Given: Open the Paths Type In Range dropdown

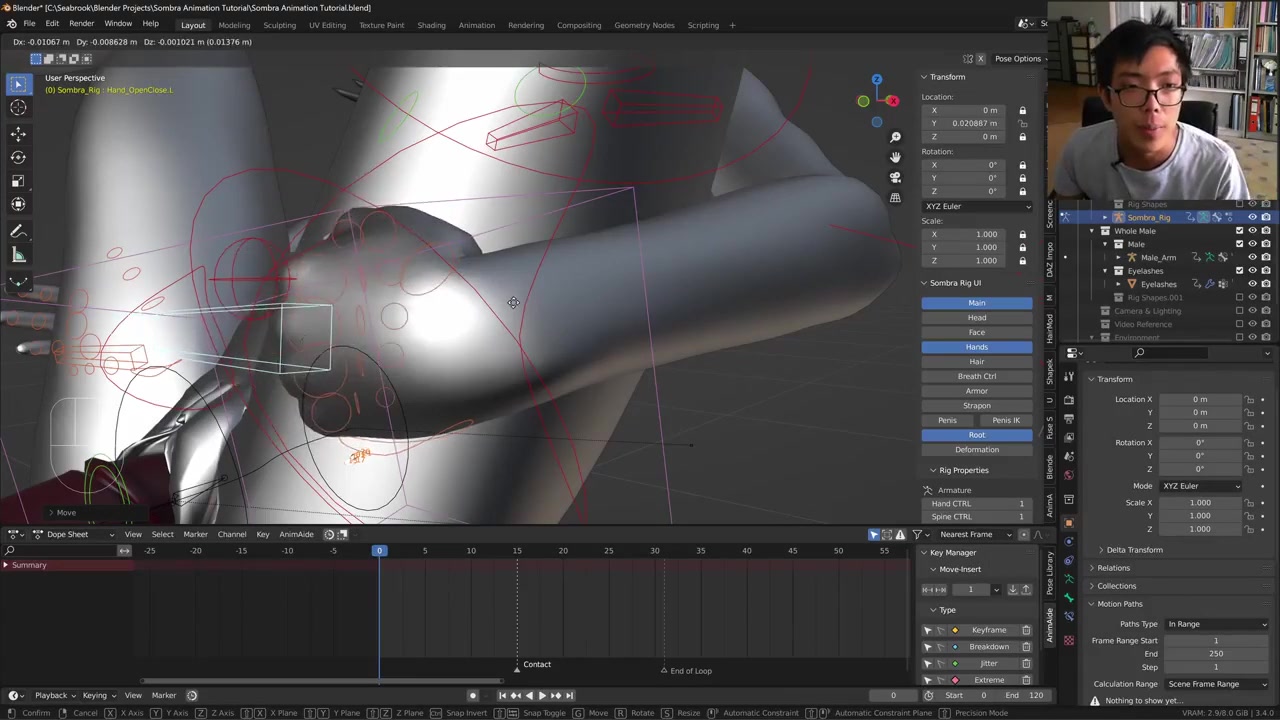Looking at the screenshot, I should pos(1217,624).
